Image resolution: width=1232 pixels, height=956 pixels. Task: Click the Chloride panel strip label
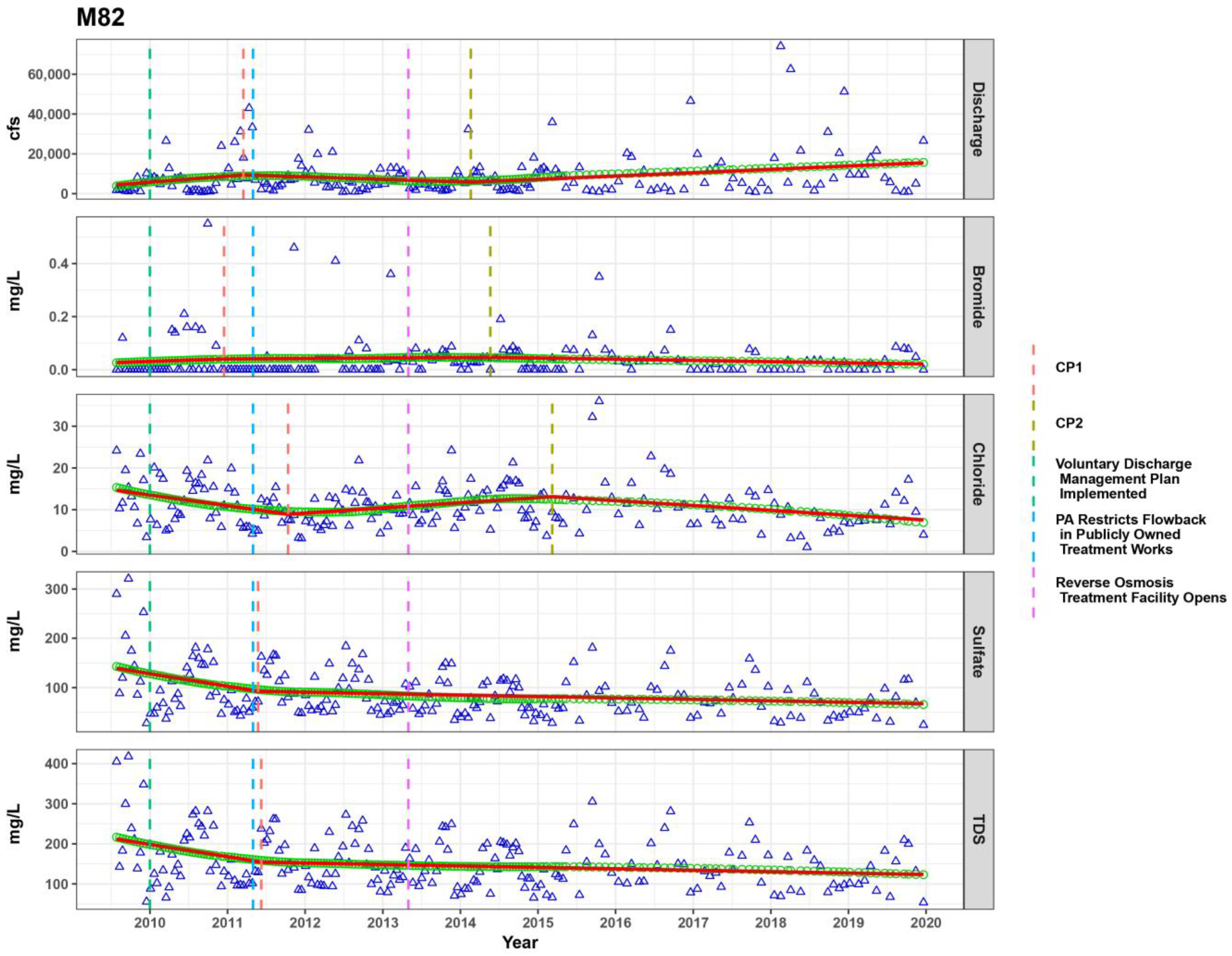point(978,474)
